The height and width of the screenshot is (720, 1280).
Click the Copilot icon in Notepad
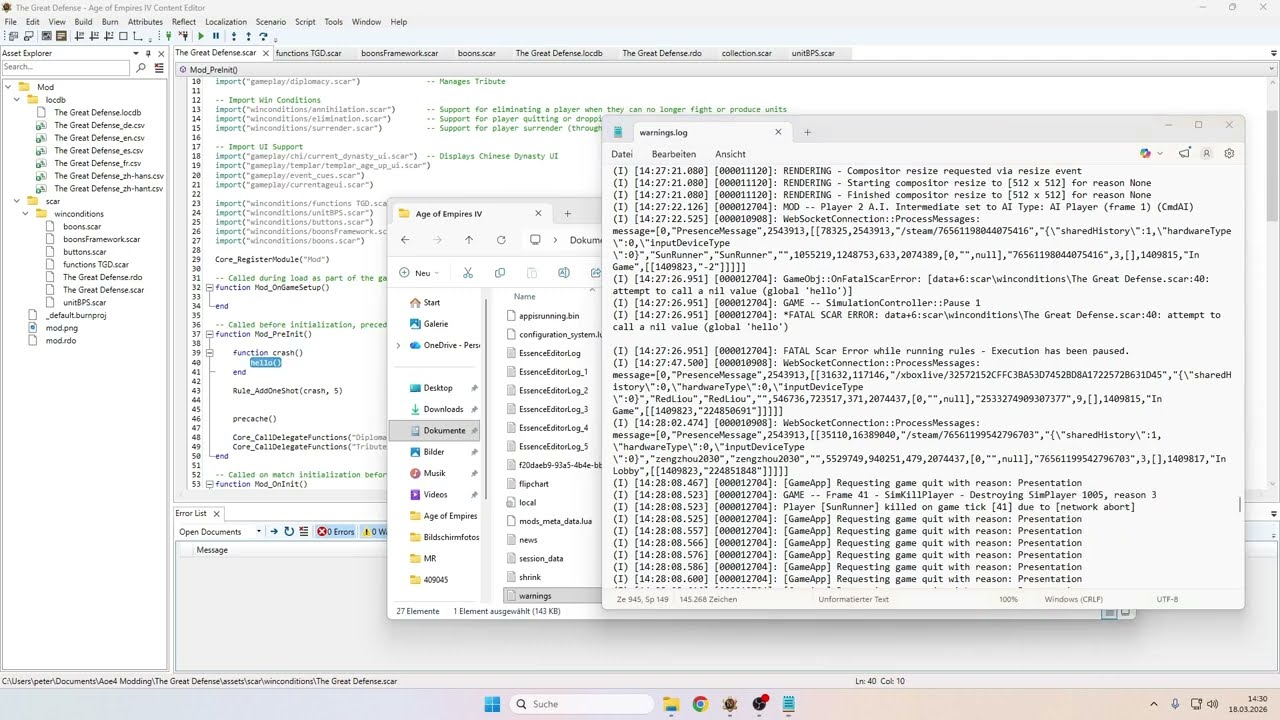click(x=1145, y=154)
